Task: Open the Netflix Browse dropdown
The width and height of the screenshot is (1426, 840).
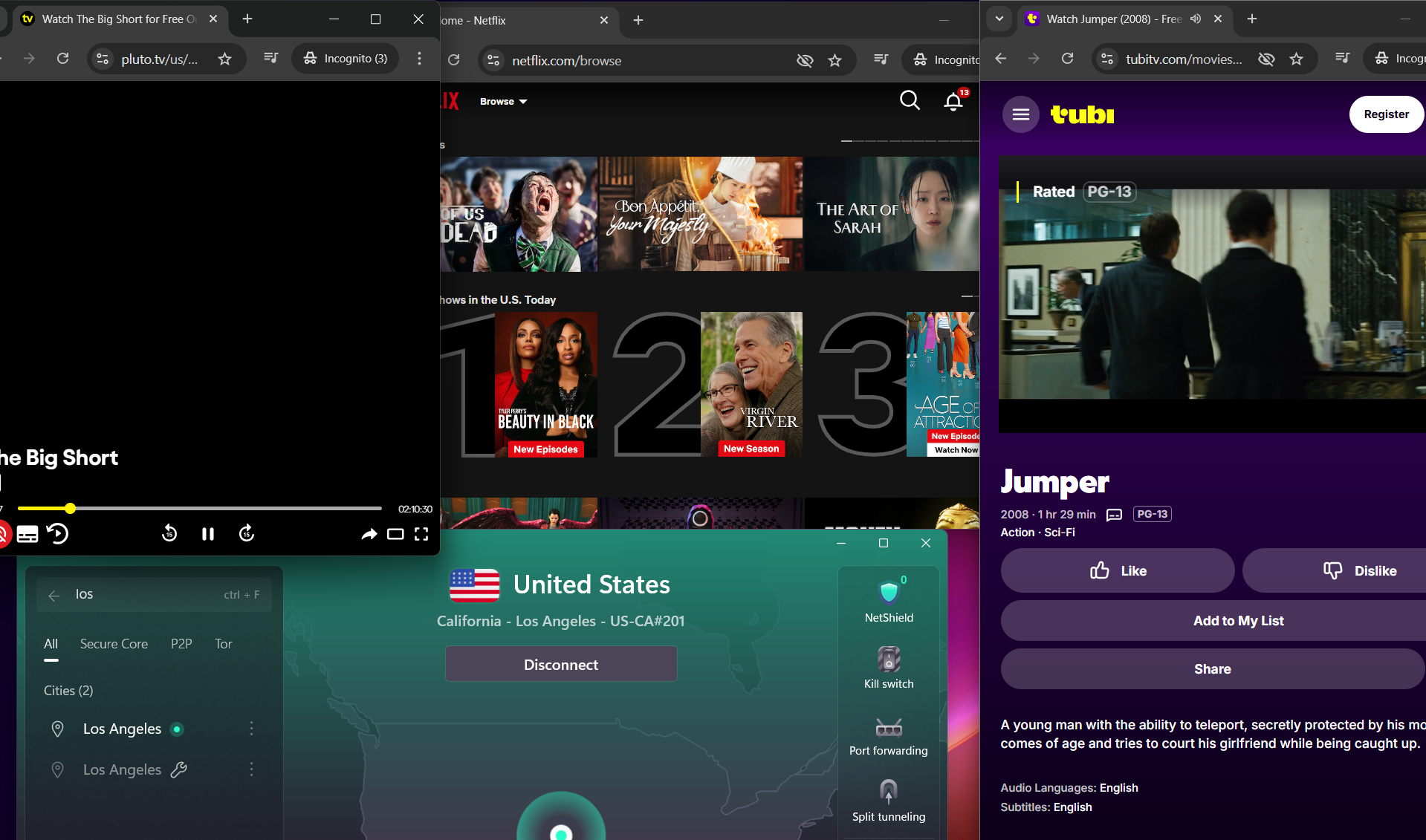Action: pyautogui.click(x=503, y=102)
